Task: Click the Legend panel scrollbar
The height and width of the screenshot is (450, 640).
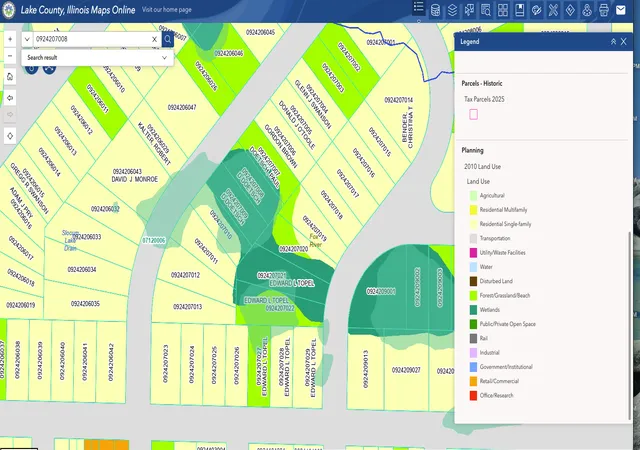Action: 629,325
